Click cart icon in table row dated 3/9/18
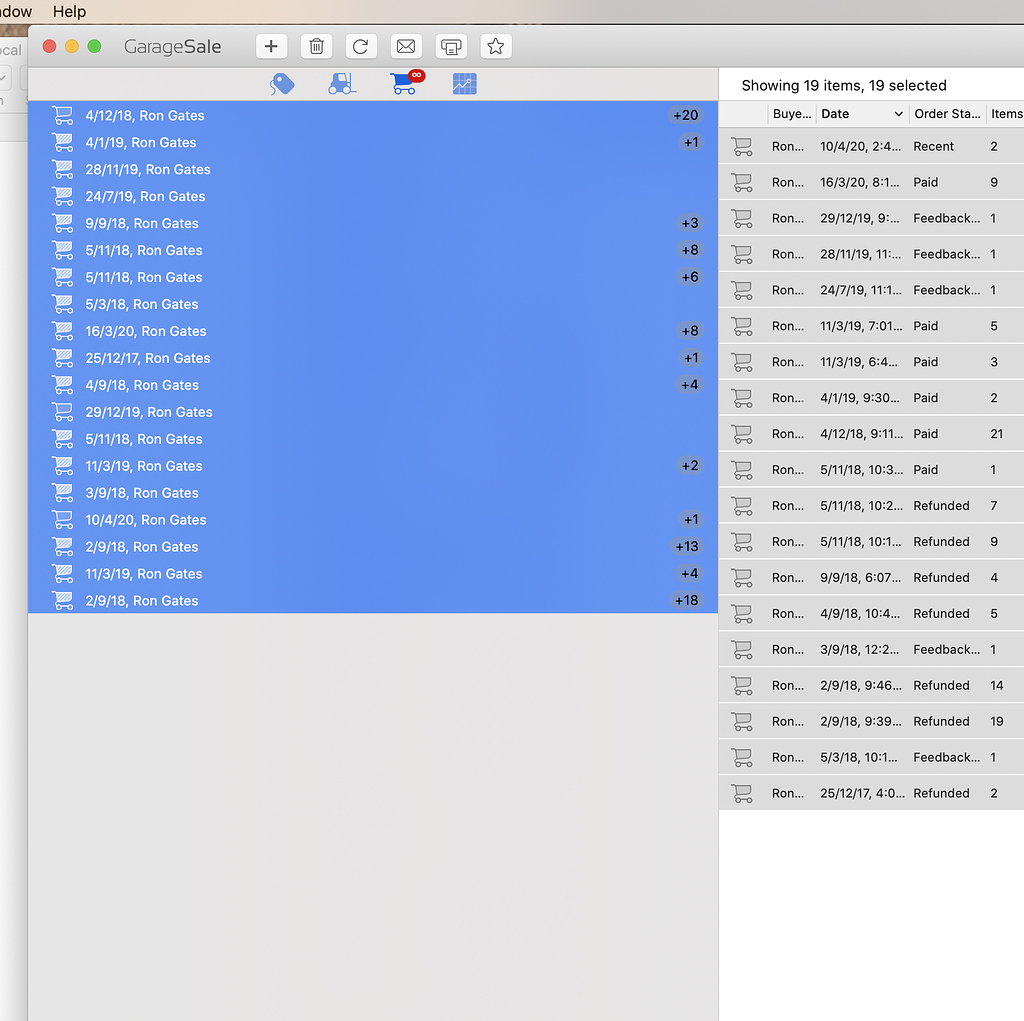The image size is (1024, 1021). [742, 649]
